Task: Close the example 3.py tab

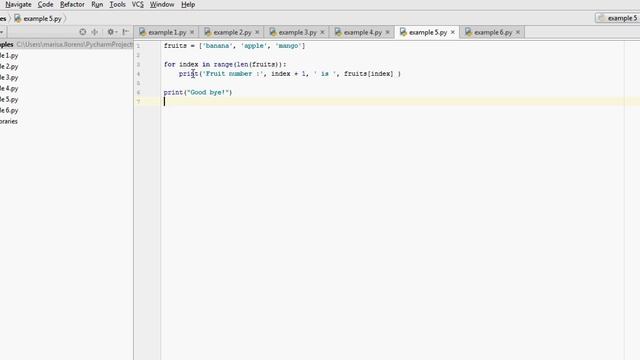Action: pos(322,32)
